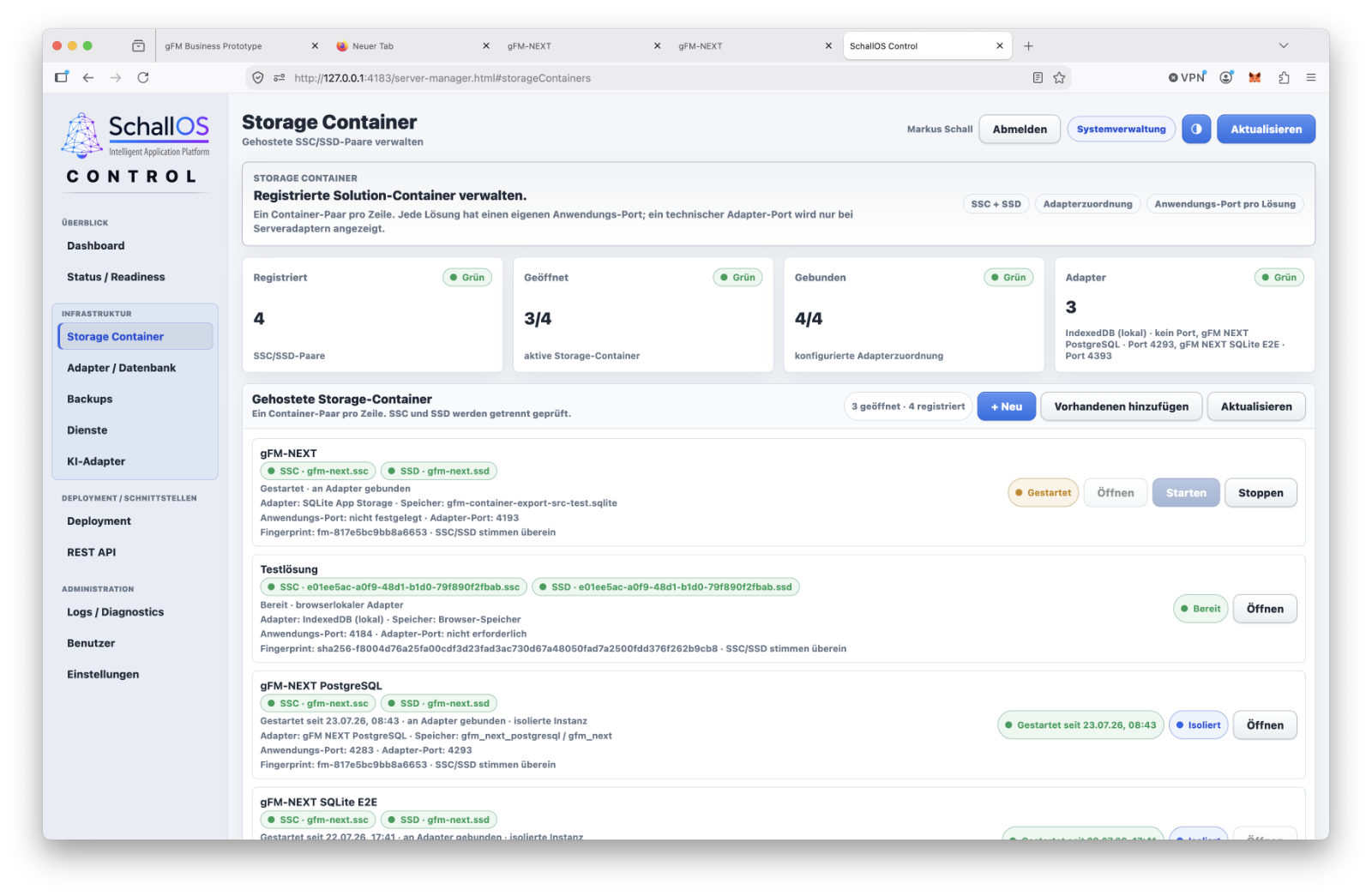Viewport: 1372px width, 896px height.
Task: Stop the gFM-NEXT container with Stoppen
Action: coord(1261,493)
